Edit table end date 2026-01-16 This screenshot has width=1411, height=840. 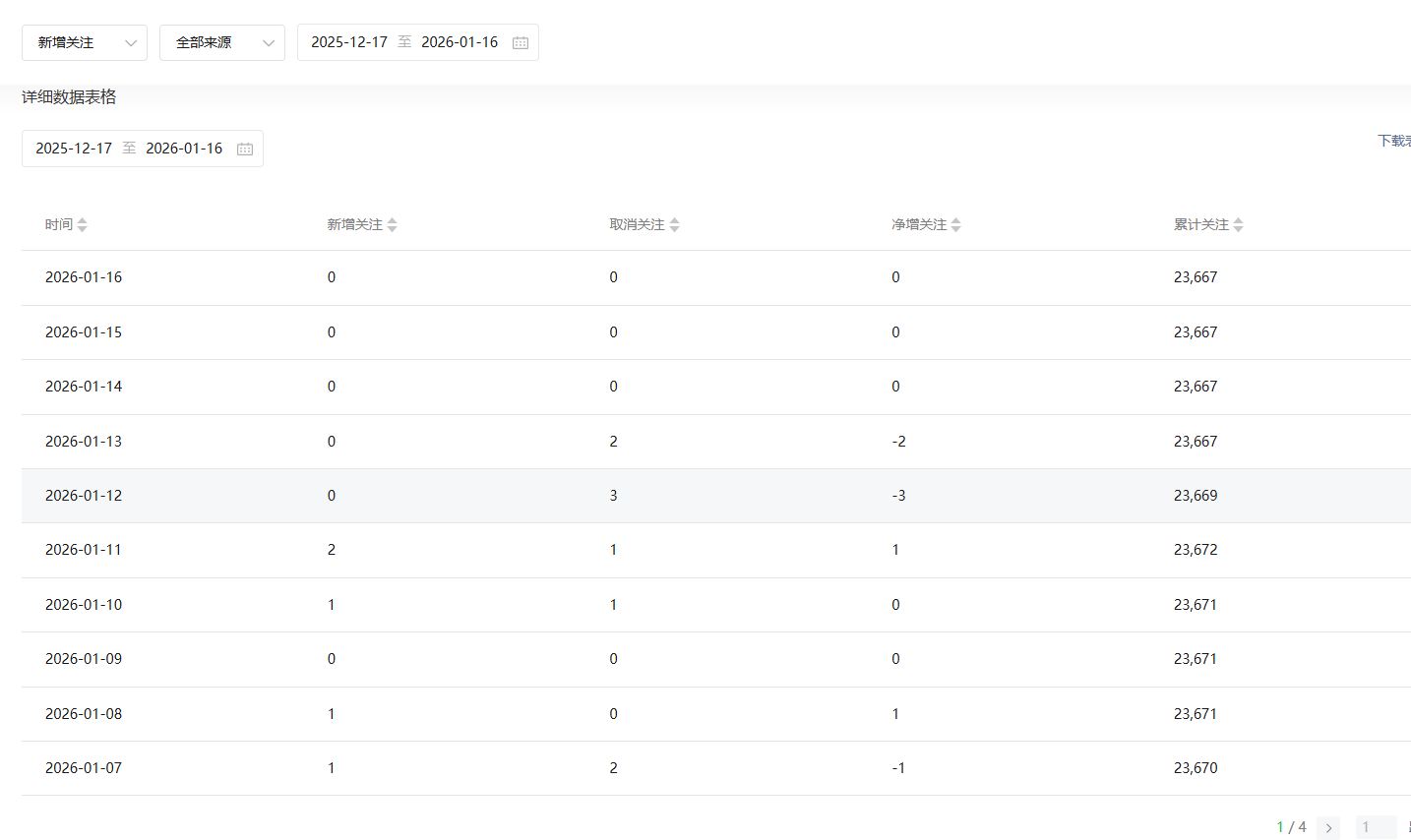184,149
